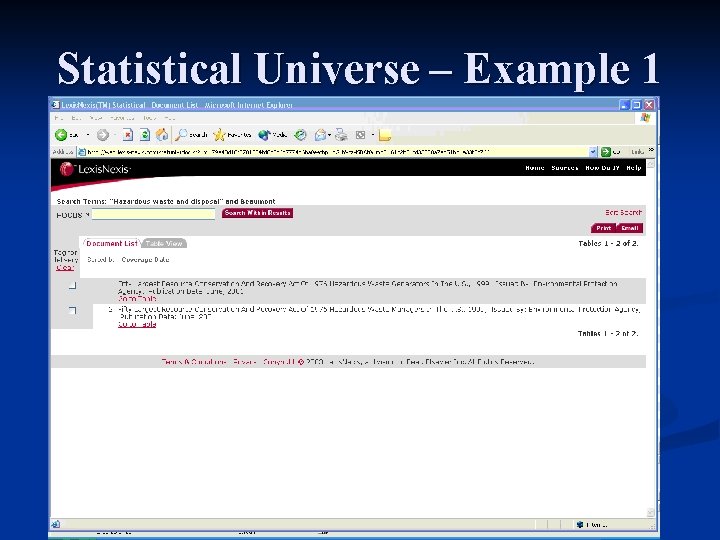
Task: Click the red Email button
Action: coord(630,228)
